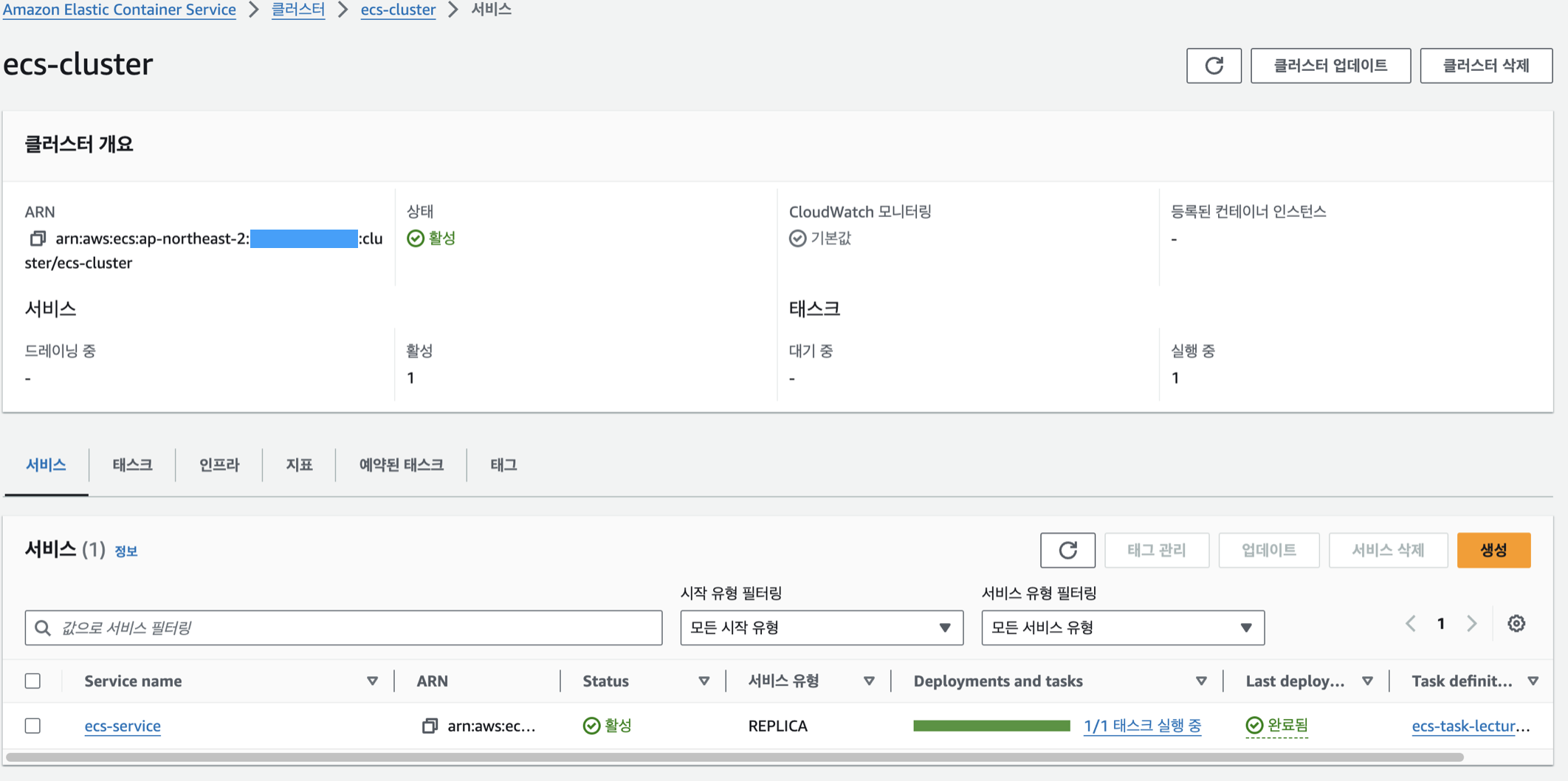The height and width of the screenshot is (781, 1568).
Task: Click the 업데이트 button in services panel
Action: [x=1269, y=550]
